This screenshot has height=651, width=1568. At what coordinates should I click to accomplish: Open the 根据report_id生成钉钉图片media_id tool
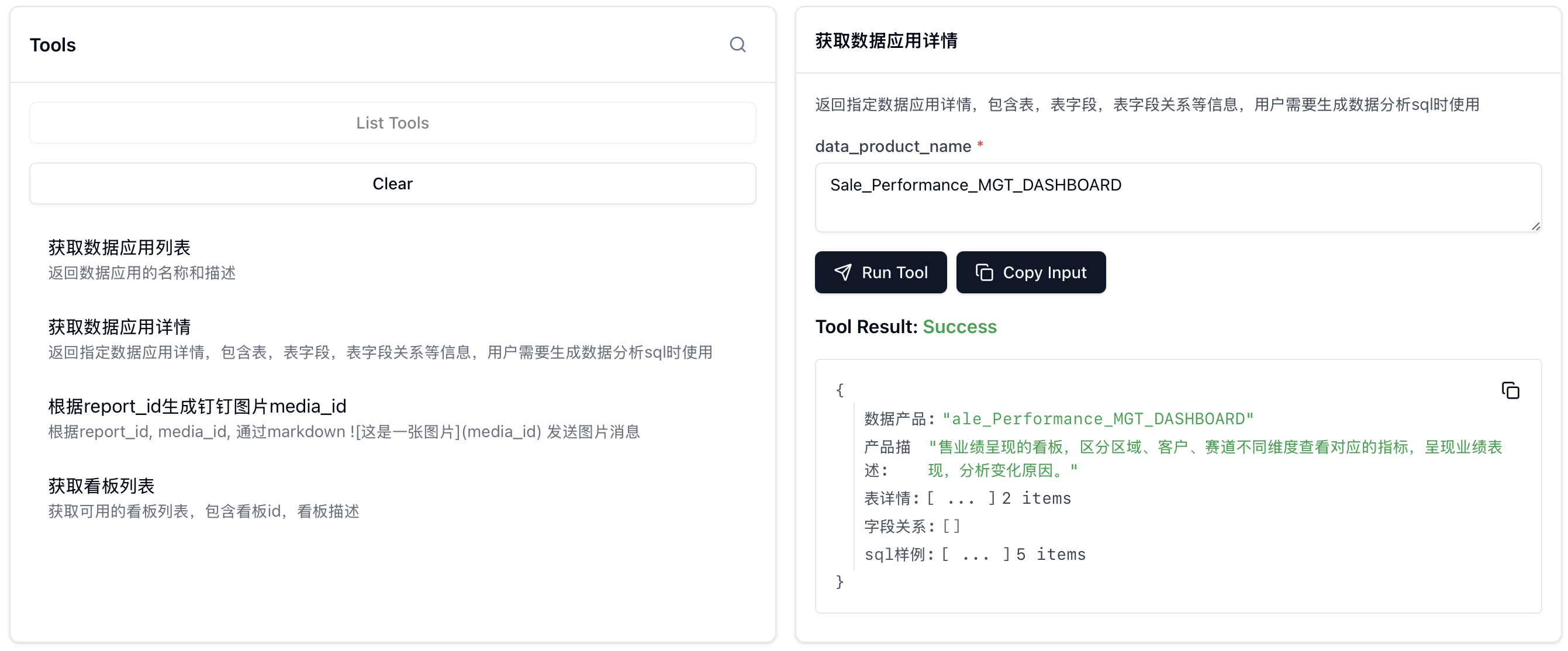click(196, 406)
